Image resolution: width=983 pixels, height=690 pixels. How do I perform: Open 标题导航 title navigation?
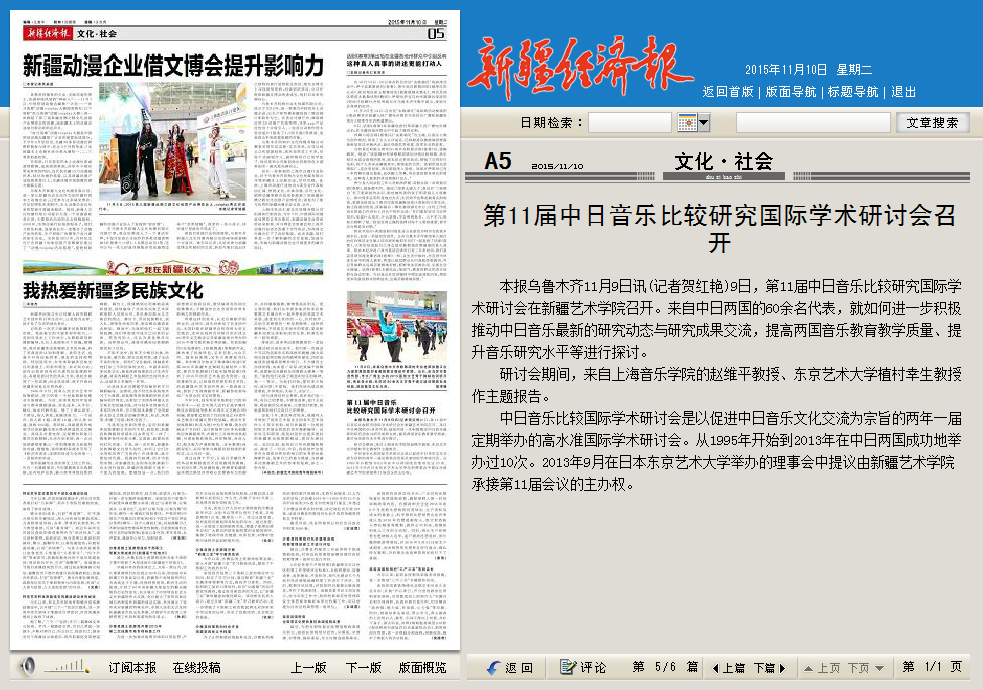tap(853, 91)
